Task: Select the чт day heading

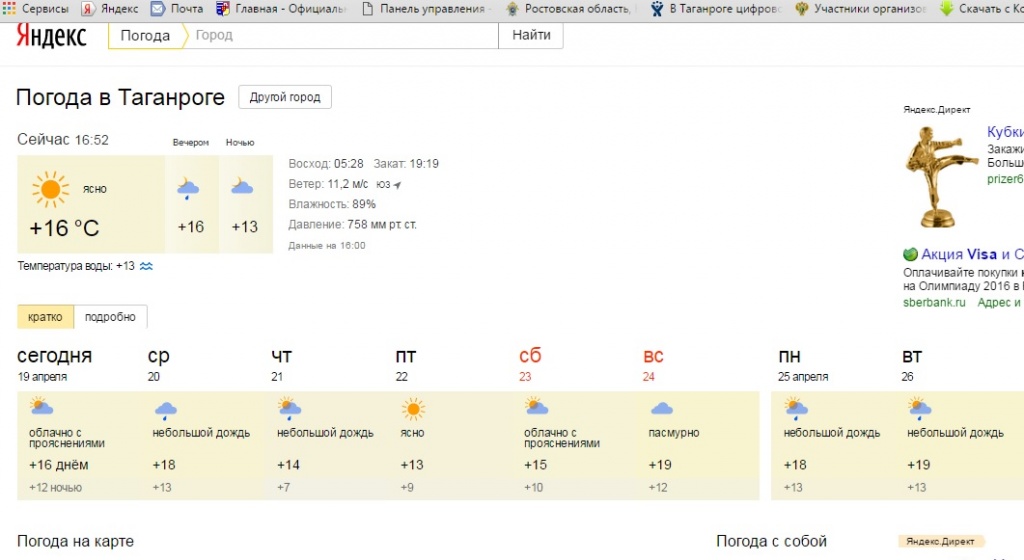Action: [x=281, y=356]
